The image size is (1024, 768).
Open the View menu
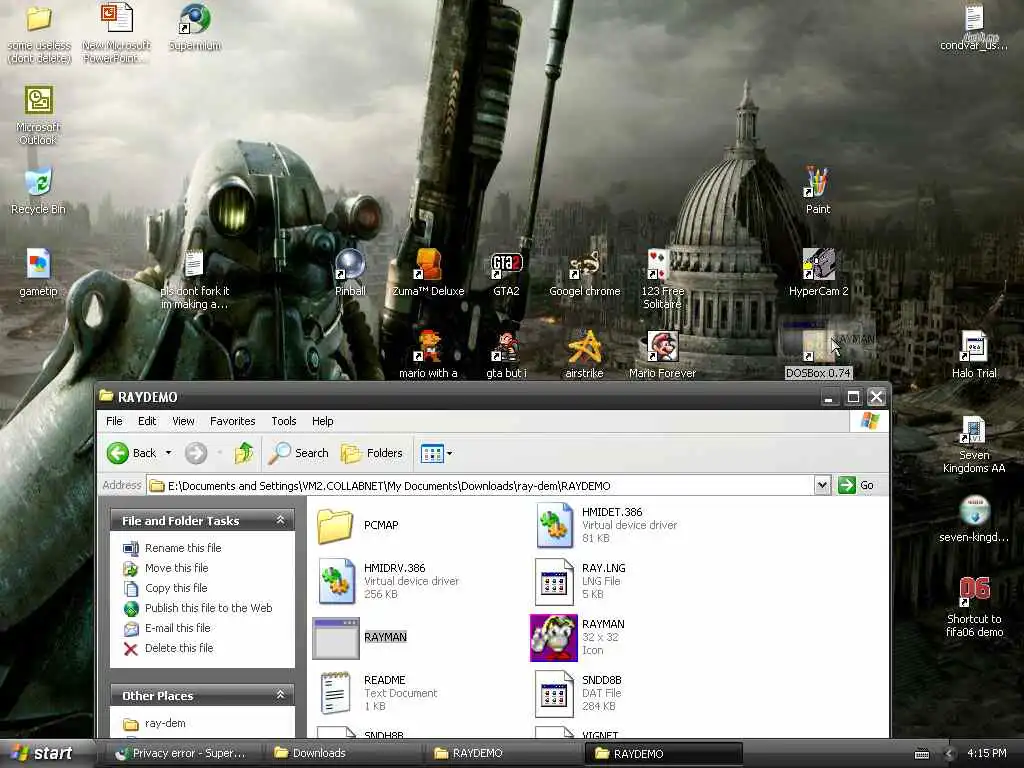point(184,421)
